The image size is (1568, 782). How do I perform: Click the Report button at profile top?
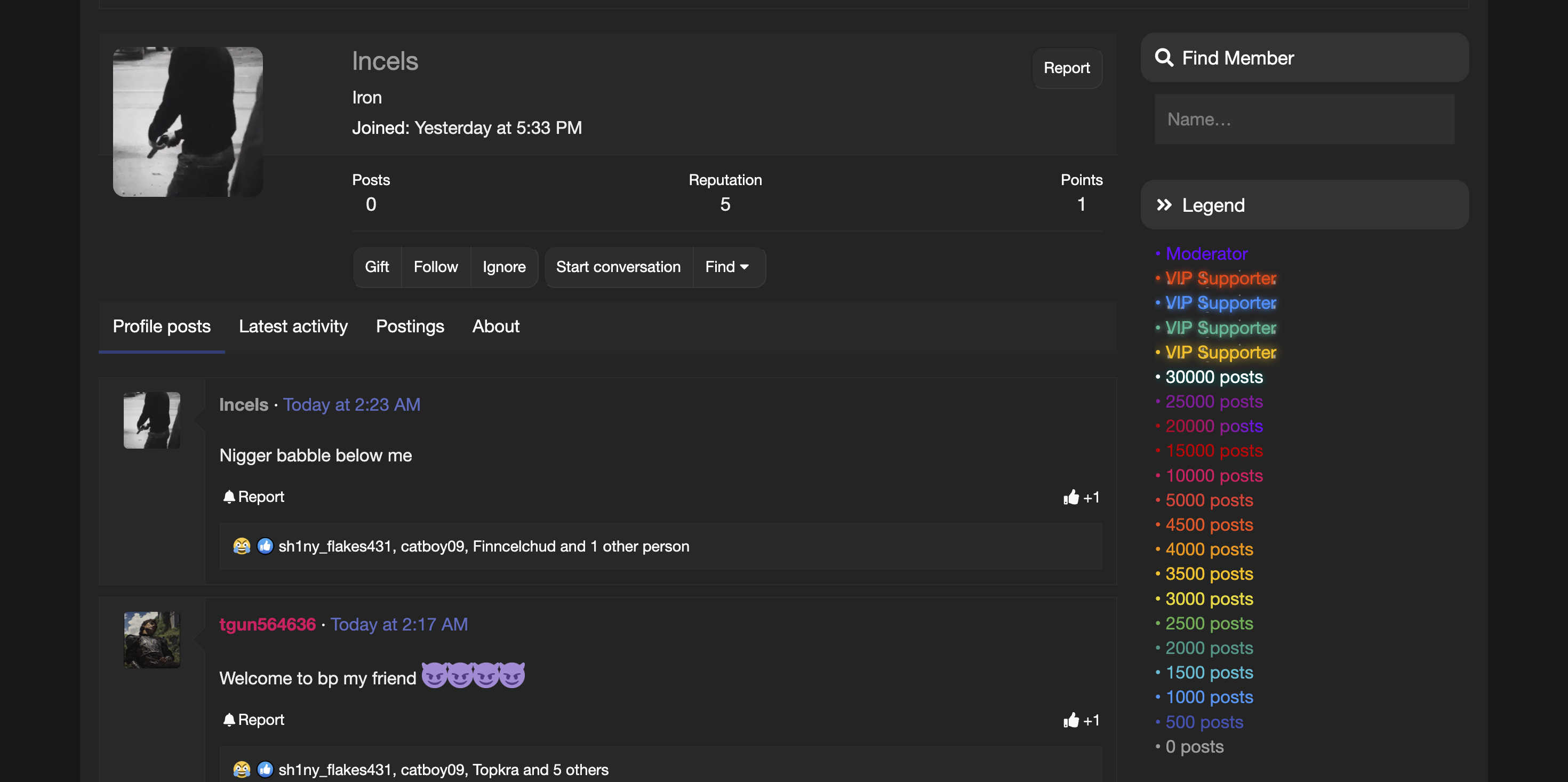pyautogui.click(x=1067, y=68)
